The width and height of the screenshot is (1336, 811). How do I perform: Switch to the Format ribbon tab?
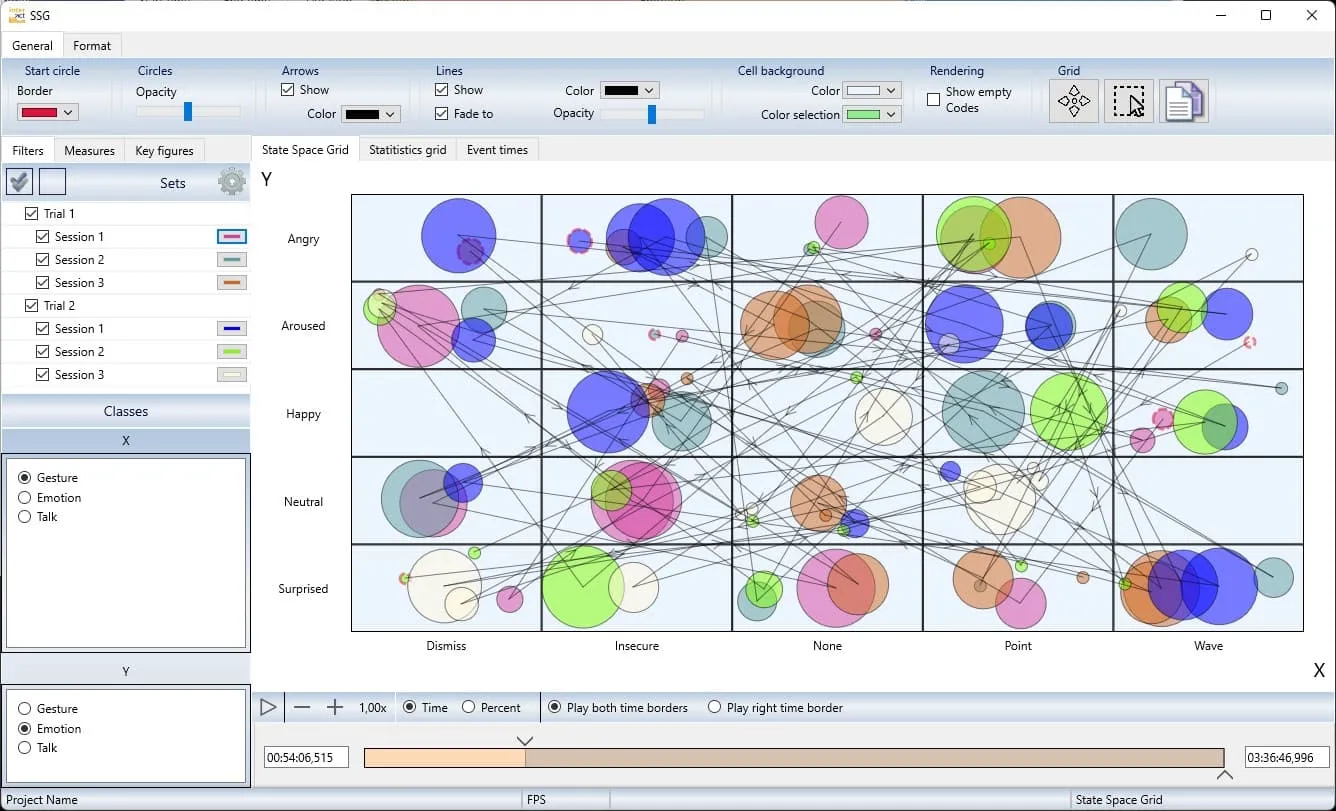click(x=92, y=45)
